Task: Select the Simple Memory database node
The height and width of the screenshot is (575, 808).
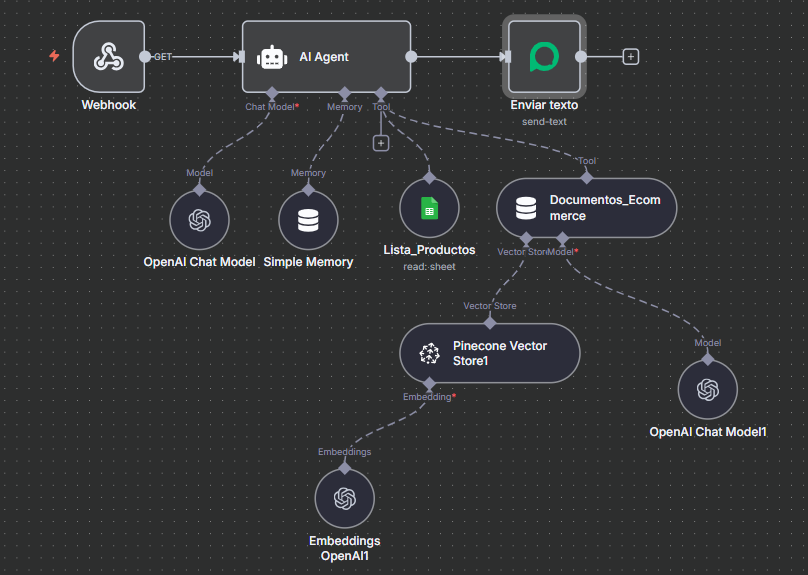Action: click(308, 220)
